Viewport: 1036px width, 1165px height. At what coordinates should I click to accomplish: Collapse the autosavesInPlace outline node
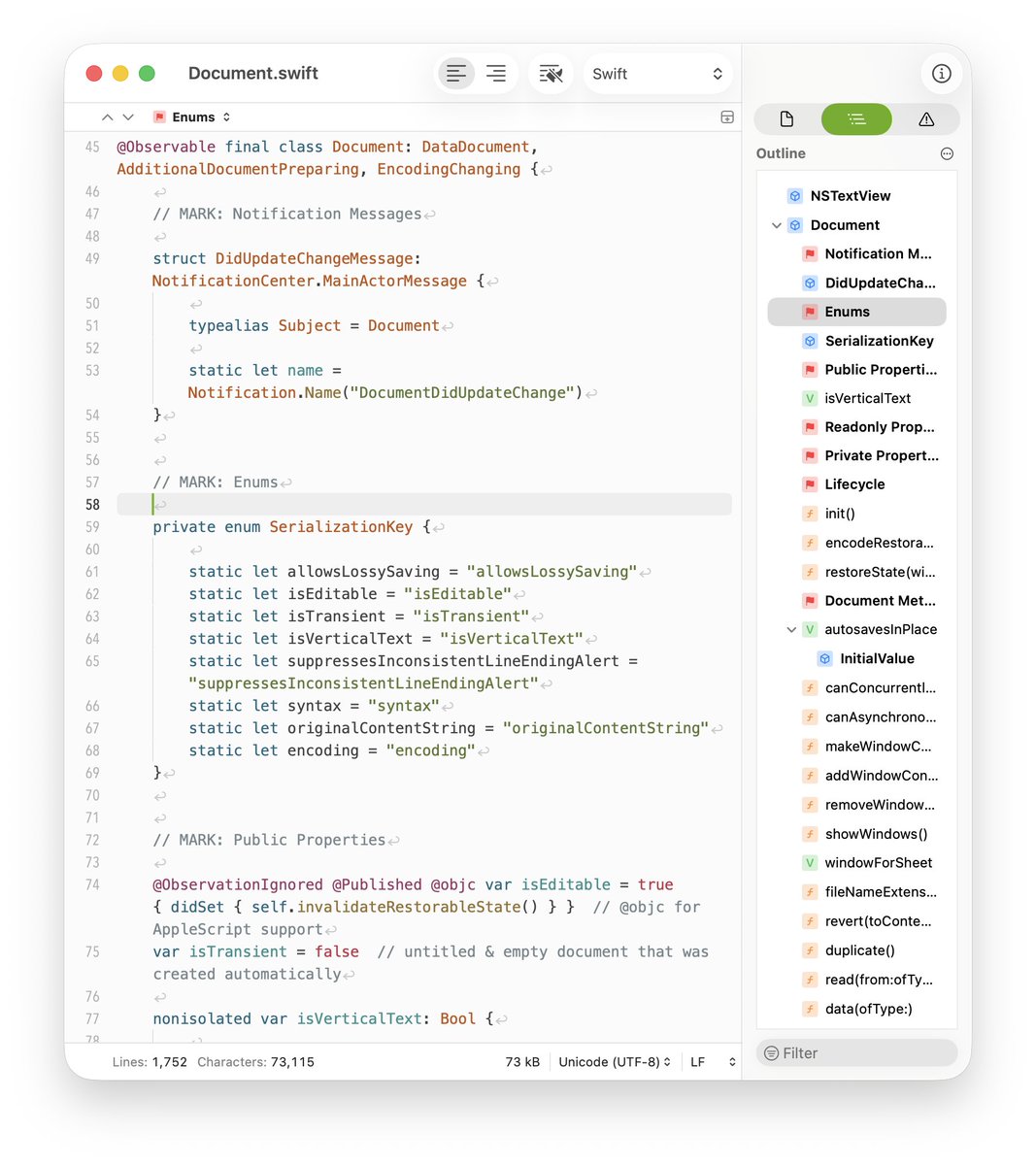[791, 630]
